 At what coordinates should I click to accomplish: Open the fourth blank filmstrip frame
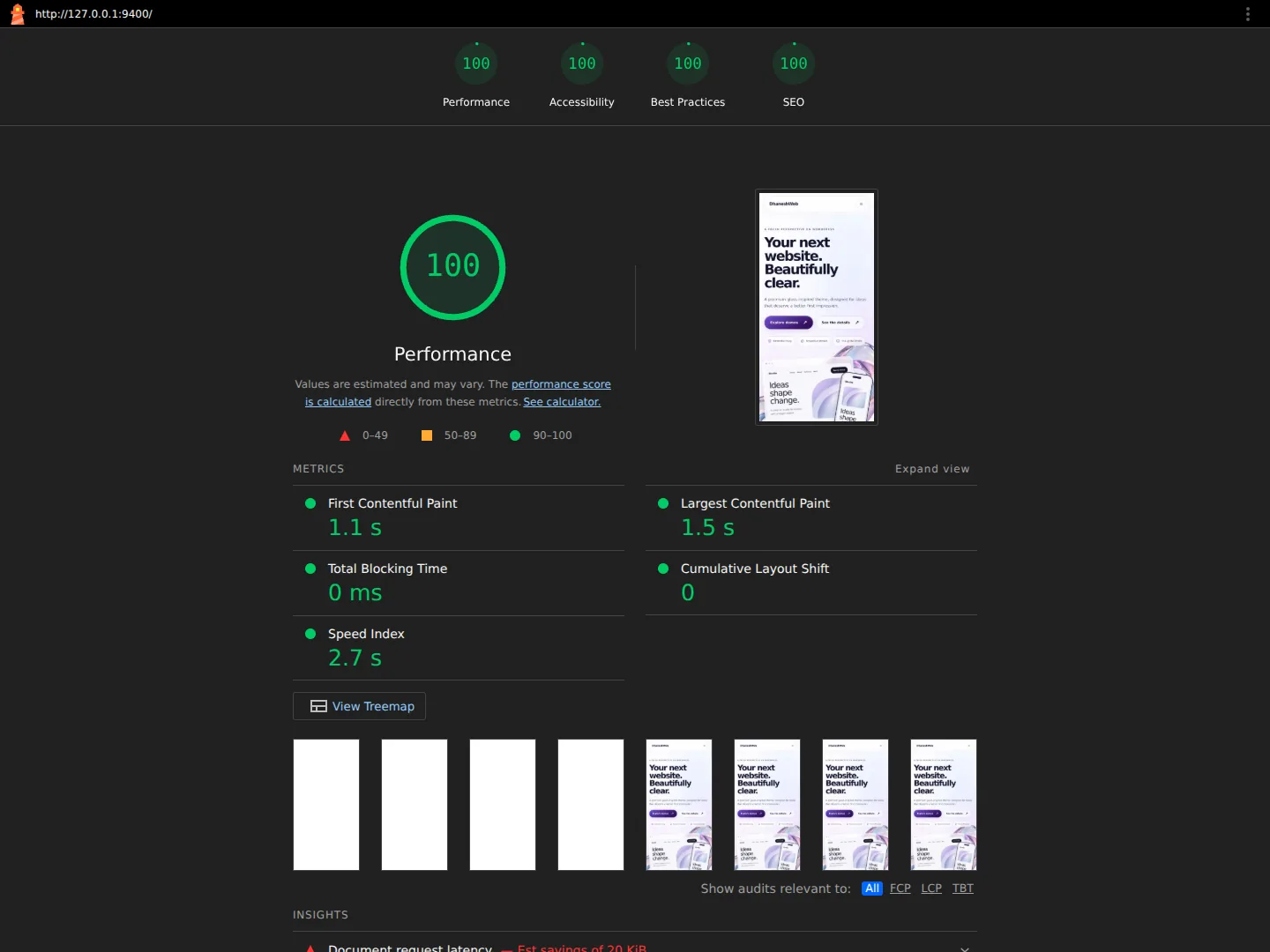591,805
